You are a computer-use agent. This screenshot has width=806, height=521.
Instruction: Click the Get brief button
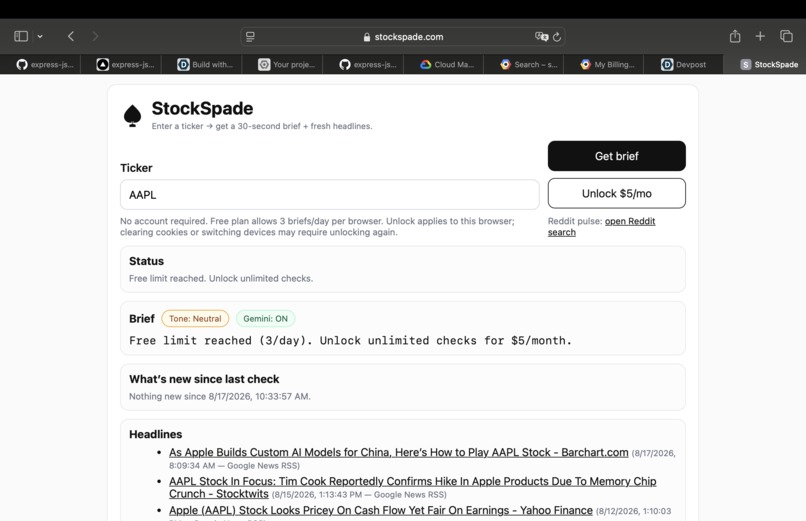616,156
